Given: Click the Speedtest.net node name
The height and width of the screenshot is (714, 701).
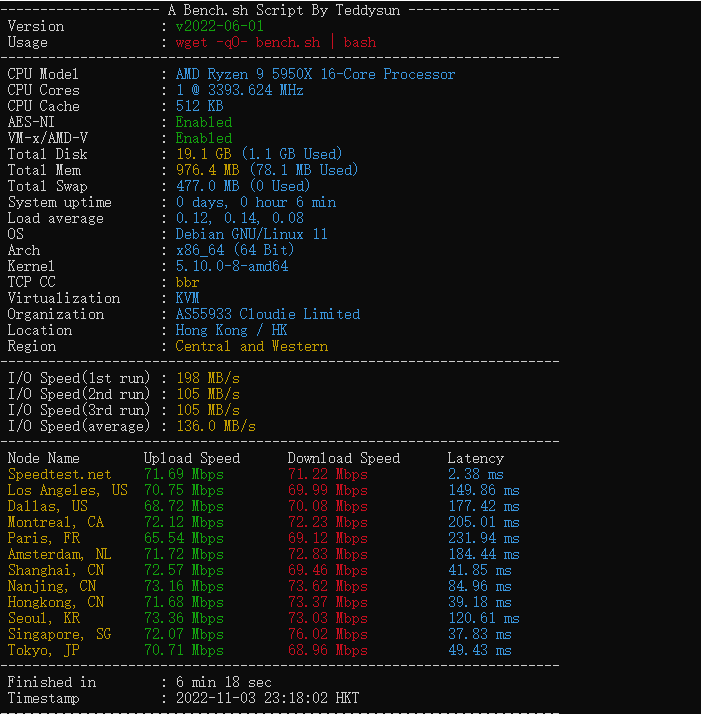Looking at the screenshot, I should pyautogui.click(x=59, y=474).
